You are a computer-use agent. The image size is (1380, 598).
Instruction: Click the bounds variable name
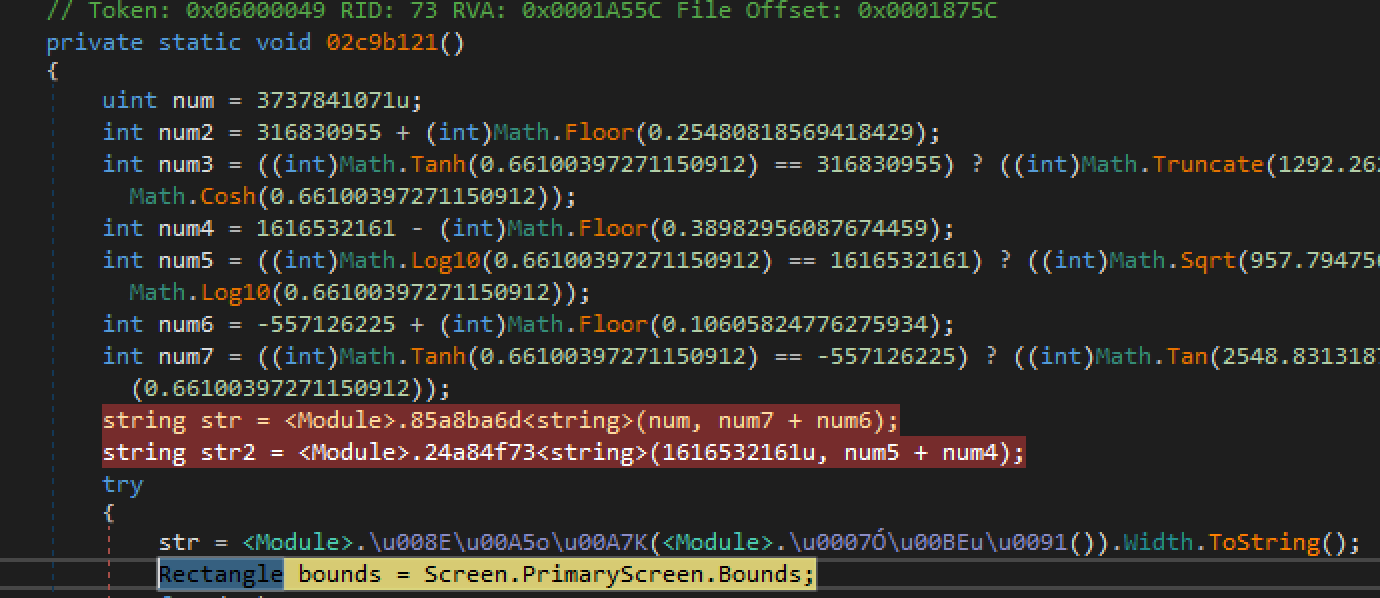click(x=339, y=574)
